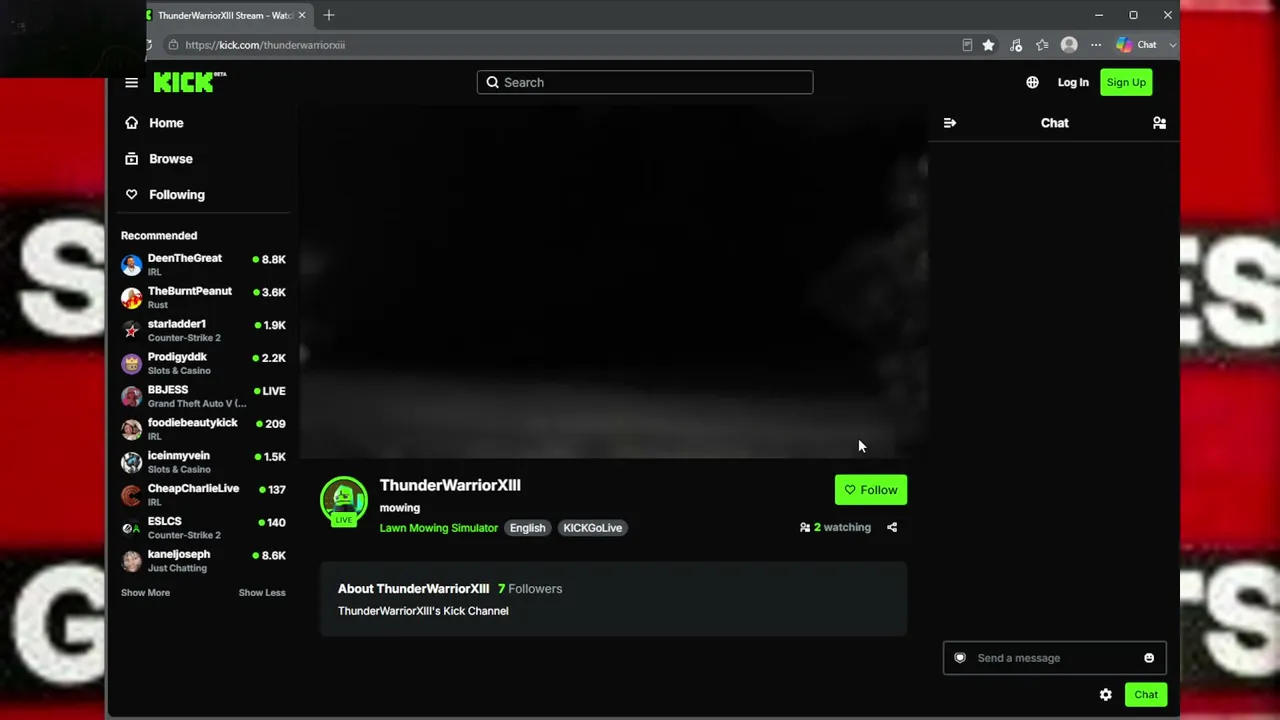This screenshot has width=1280, height=720.
Task: Click the foodiebeautykick channel name
Action: click(193, 423)
